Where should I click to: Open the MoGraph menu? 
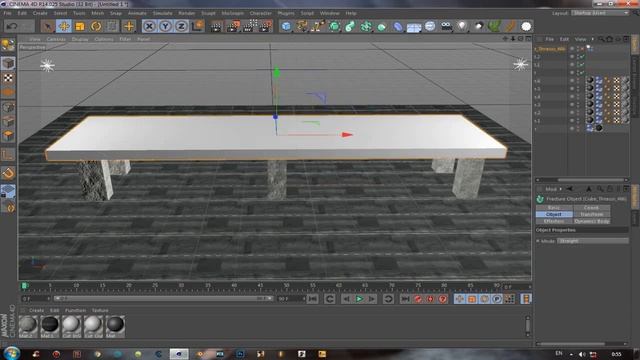point(232,13)
